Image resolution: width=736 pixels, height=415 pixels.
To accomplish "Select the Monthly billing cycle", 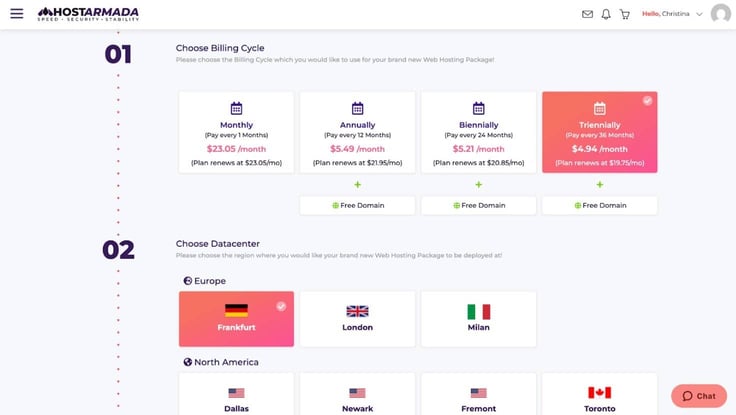I will pos(237,132).
